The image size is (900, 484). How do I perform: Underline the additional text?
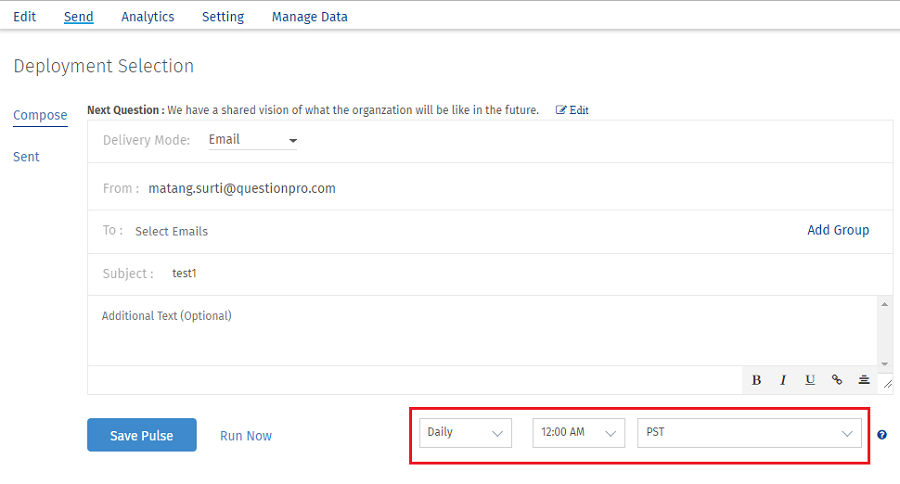point(810,380)
